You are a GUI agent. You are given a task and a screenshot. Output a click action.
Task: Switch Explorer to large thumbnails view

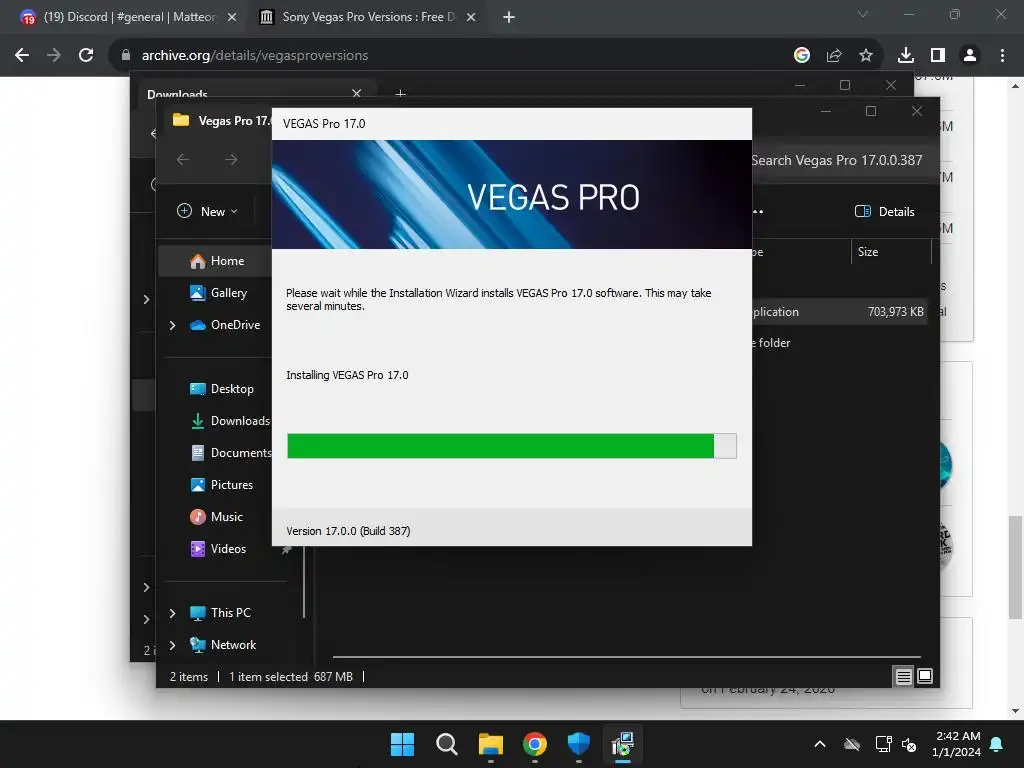(925, 677)
